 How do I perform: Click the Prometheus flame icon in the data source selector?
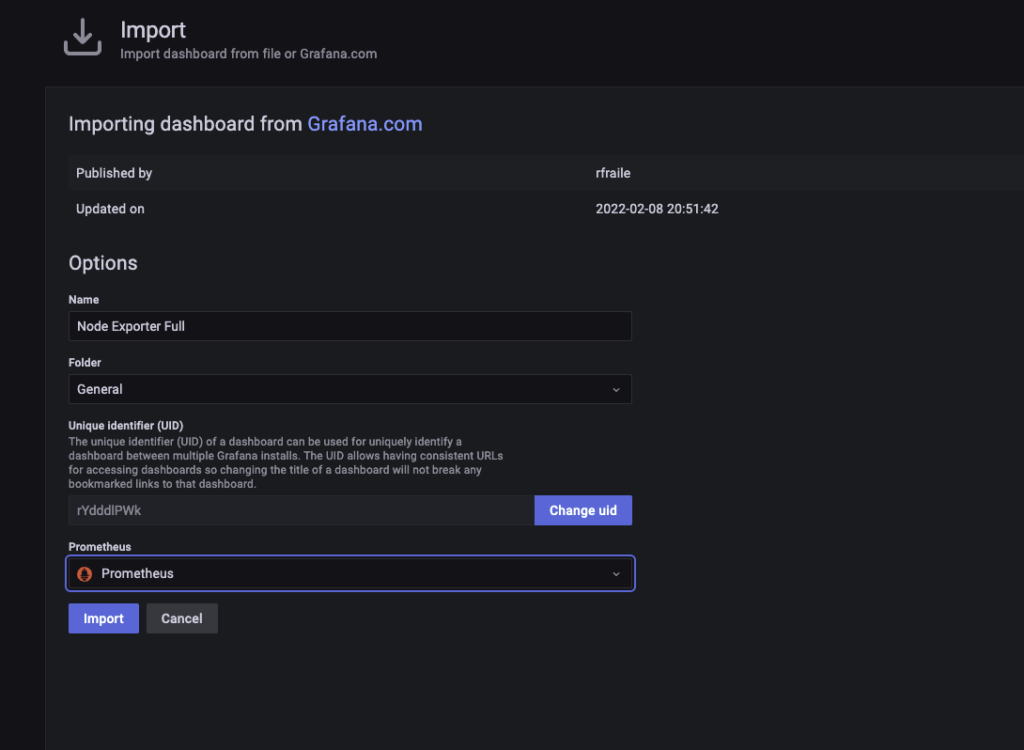pyautogui.click(x=86, y=573)
